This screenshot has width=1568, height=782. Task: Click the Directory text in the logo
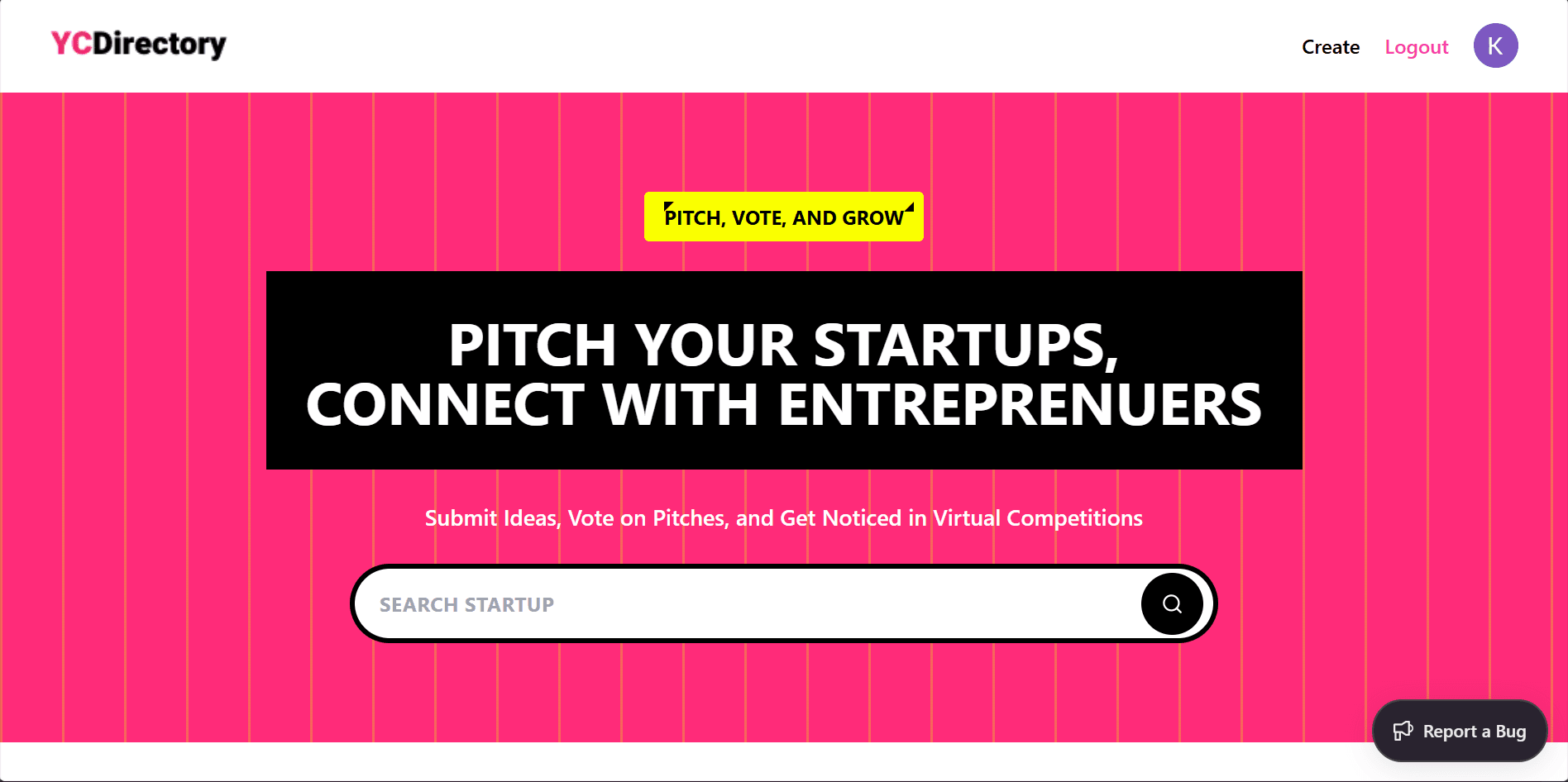(160, 44)
